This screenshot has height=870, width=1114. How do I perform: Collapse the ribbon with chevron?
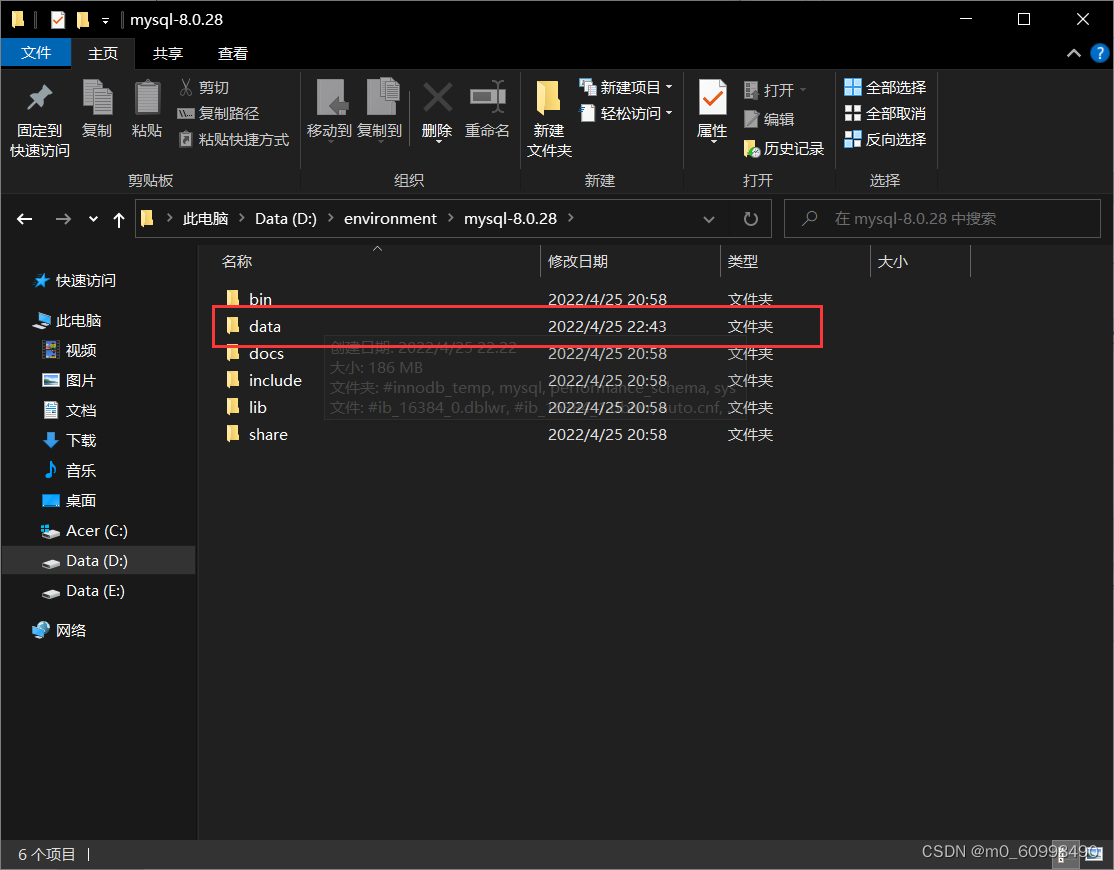click(1074, 53)
